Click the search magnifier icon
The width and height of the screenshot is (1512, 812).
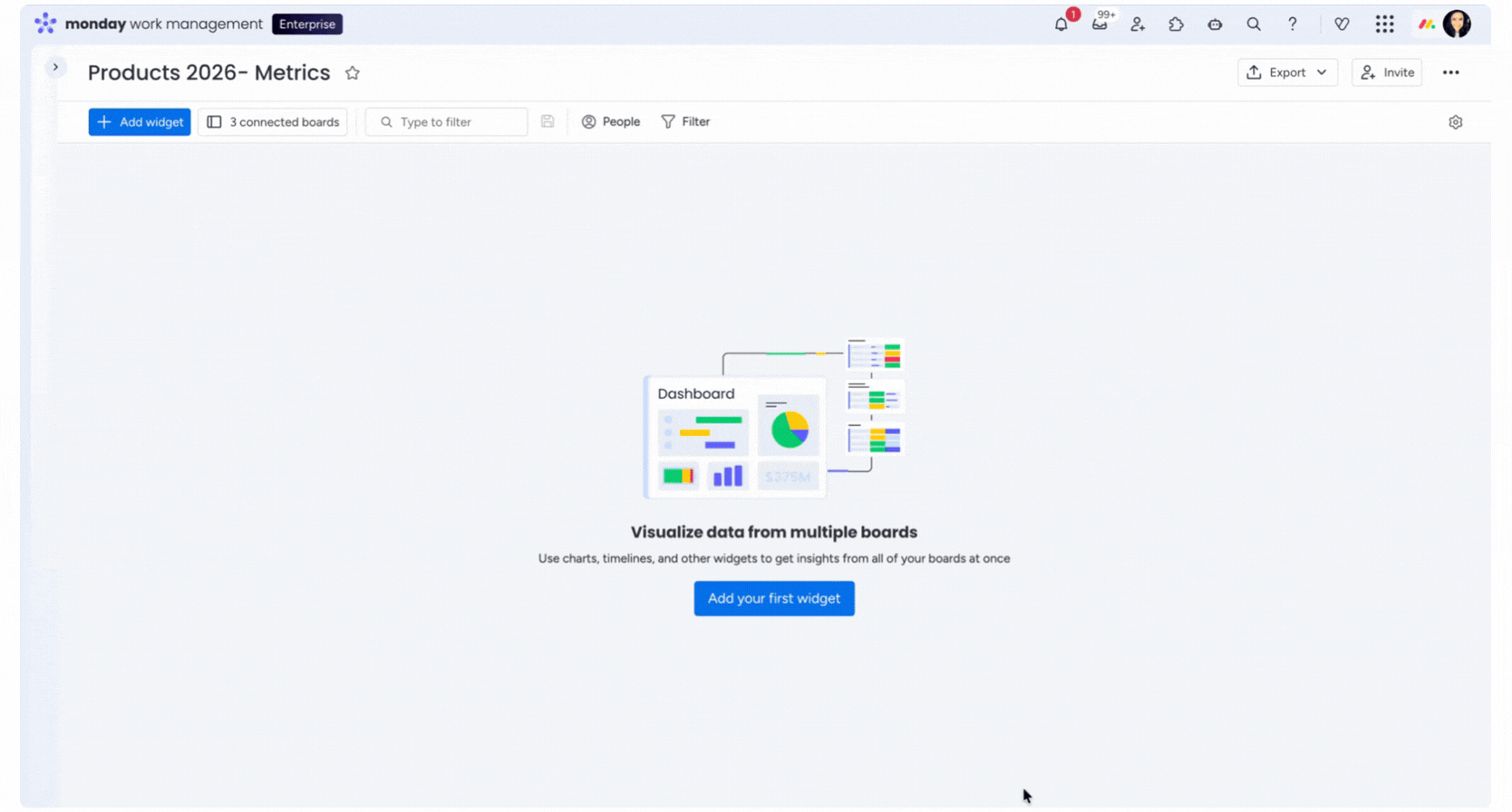(1254, 24)
